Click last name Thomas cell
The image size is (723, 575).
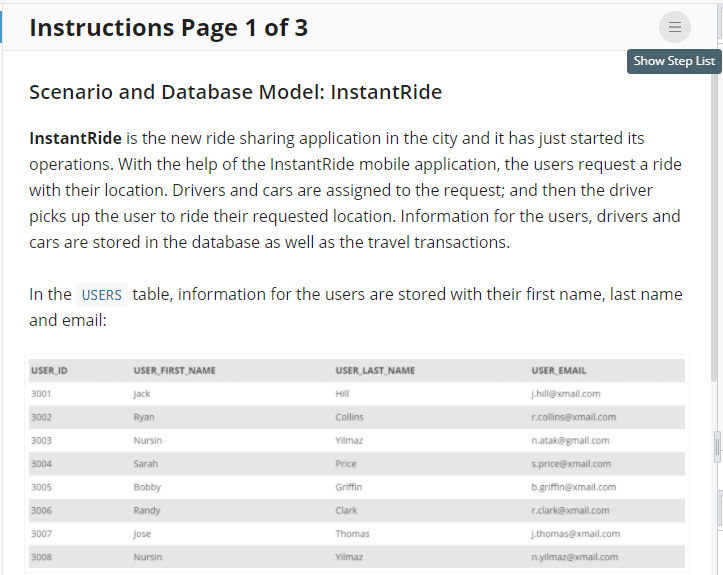[x=352, y=534]
